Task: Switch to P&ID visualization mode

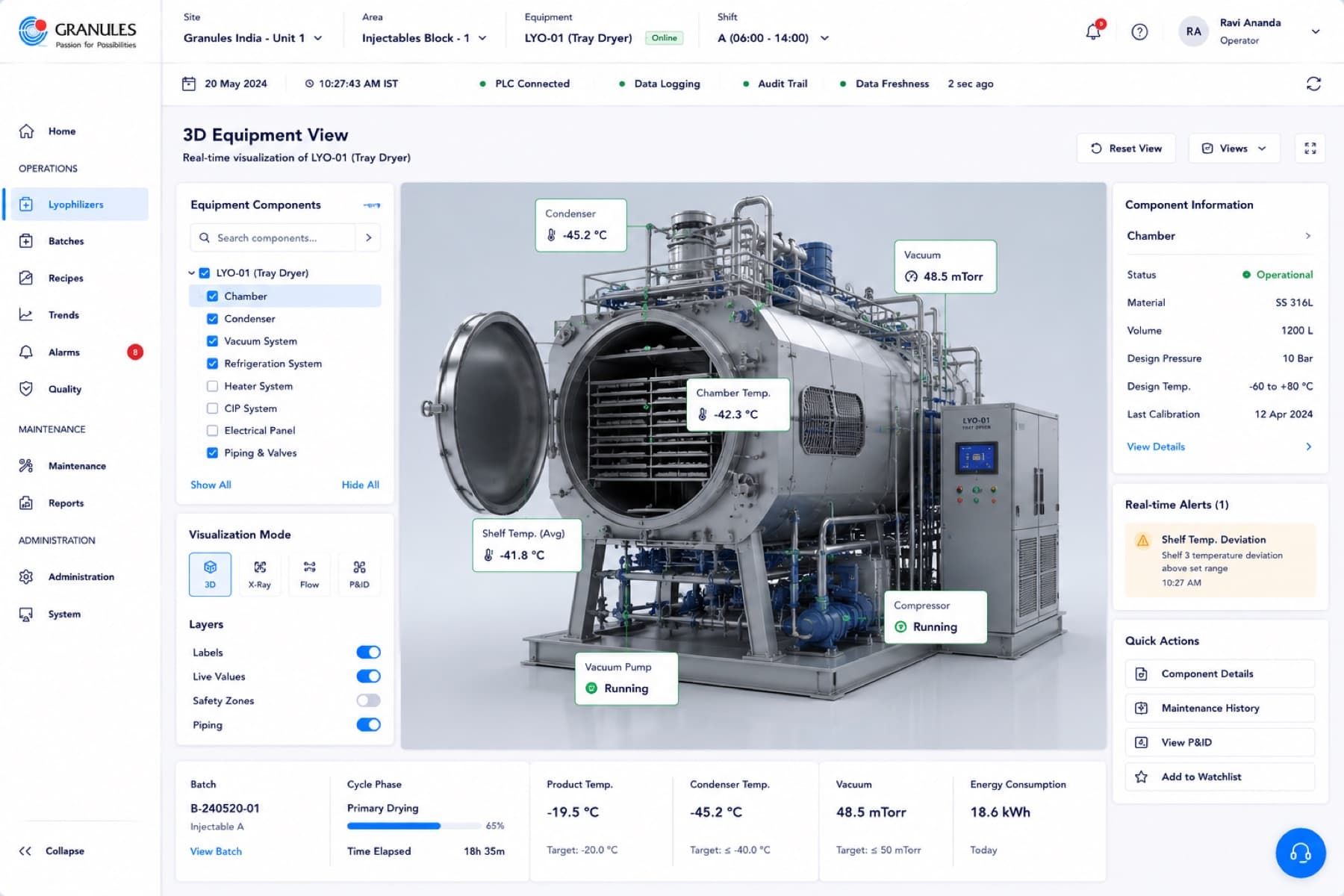Action: [x=359, y=574]
